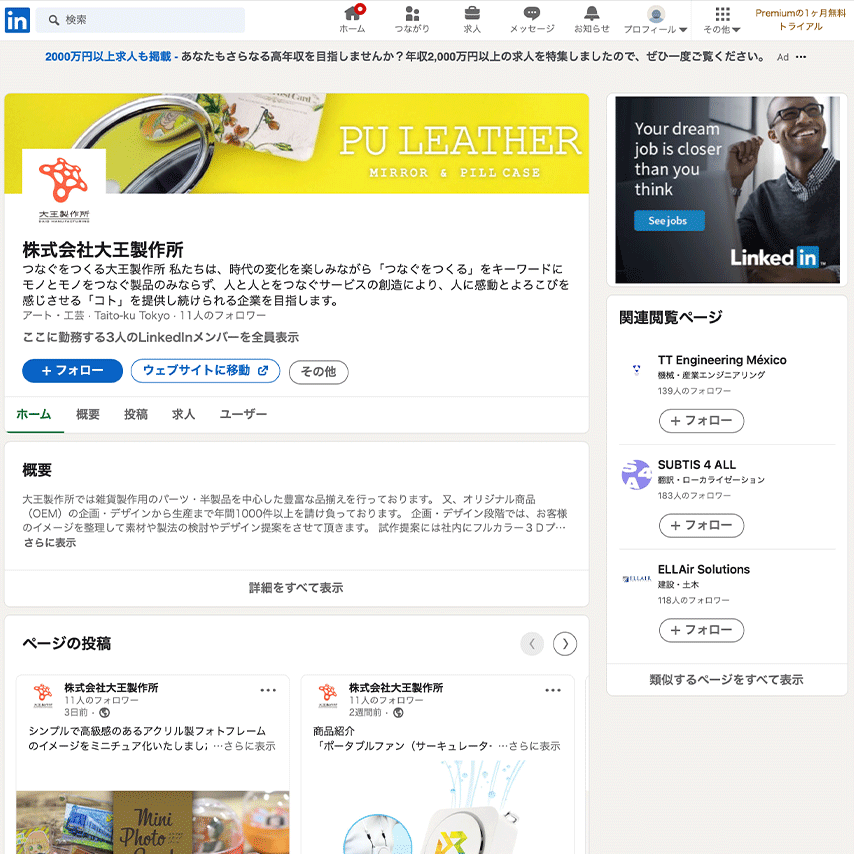
Task: Expand overview with さらに表示
Action: tap(50, 542)
